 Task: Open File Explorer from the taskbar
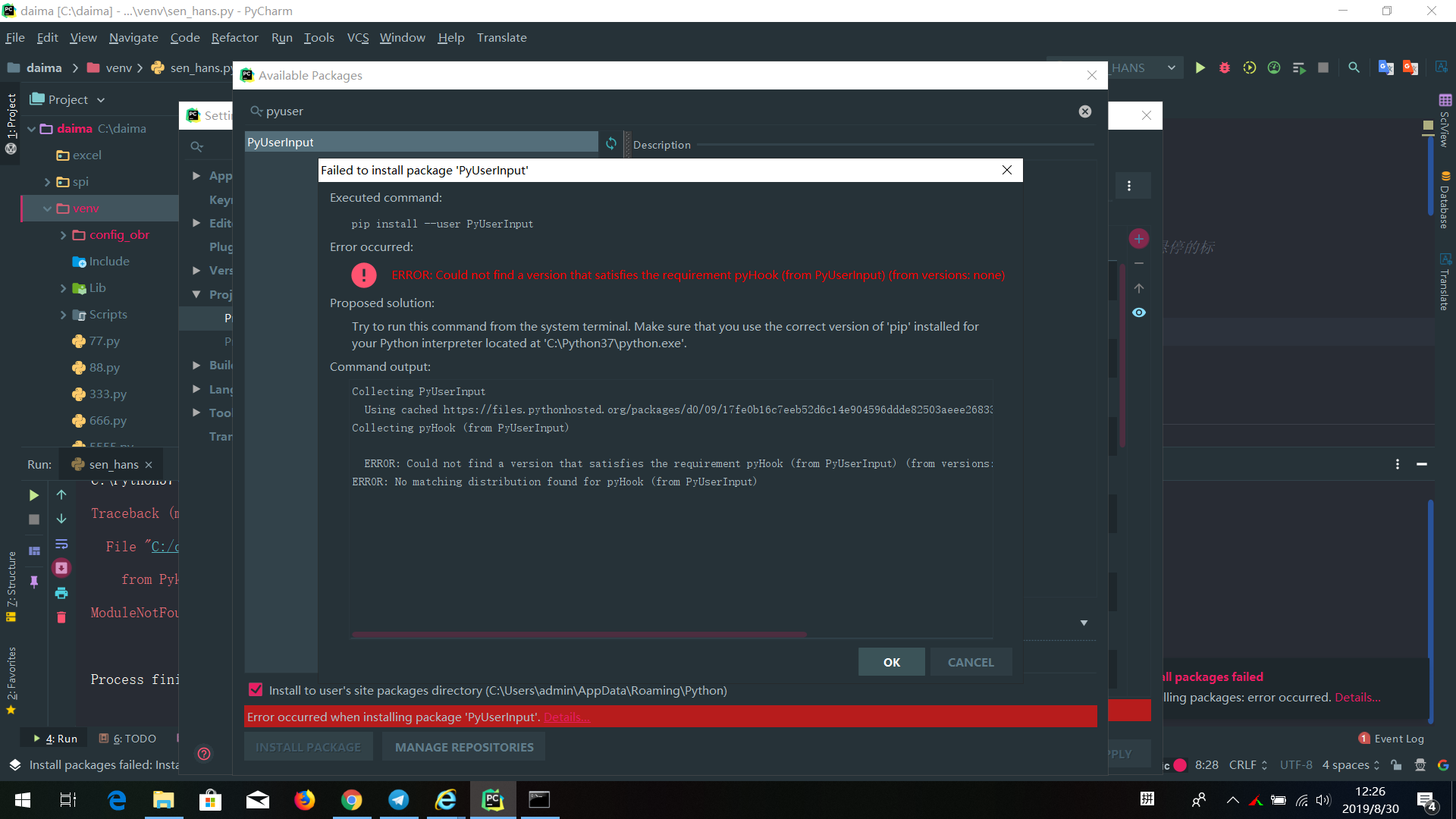point(163,800)
